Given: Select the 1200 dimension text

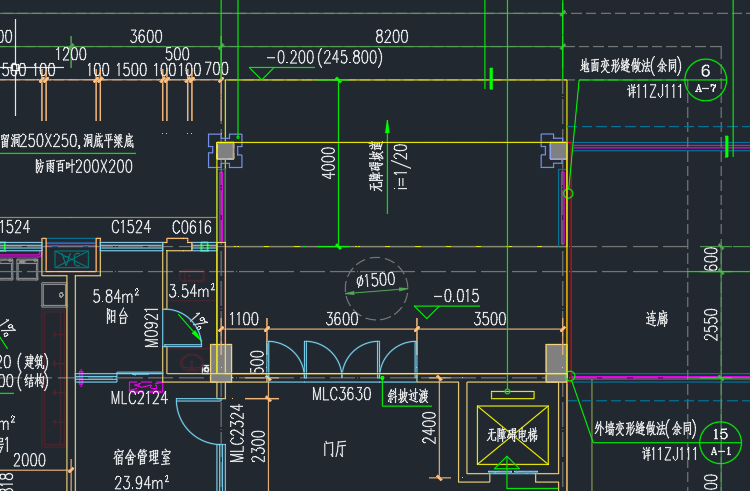Looking at the screenshot, I should tap(71, 54).
